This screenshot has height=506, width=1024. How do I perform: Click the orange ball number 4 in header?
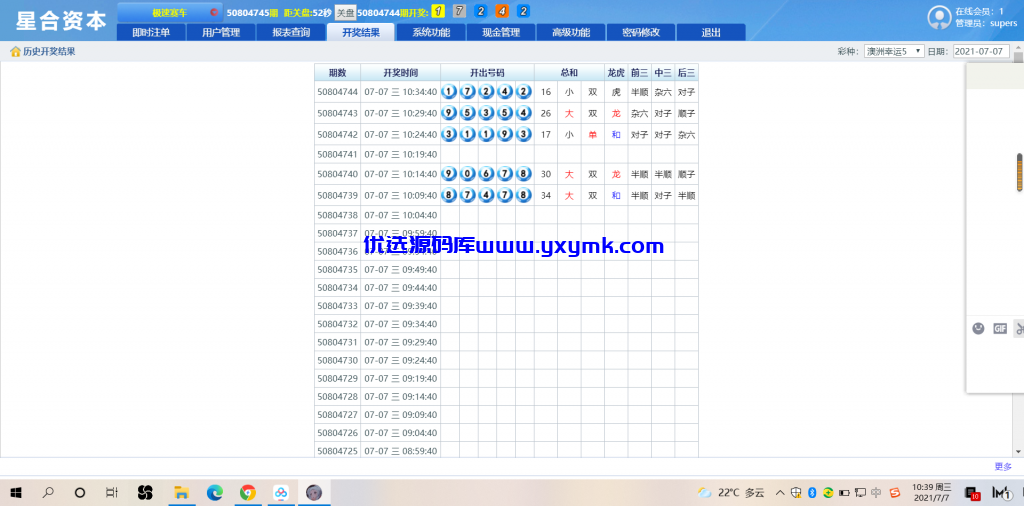pos(502,11)
